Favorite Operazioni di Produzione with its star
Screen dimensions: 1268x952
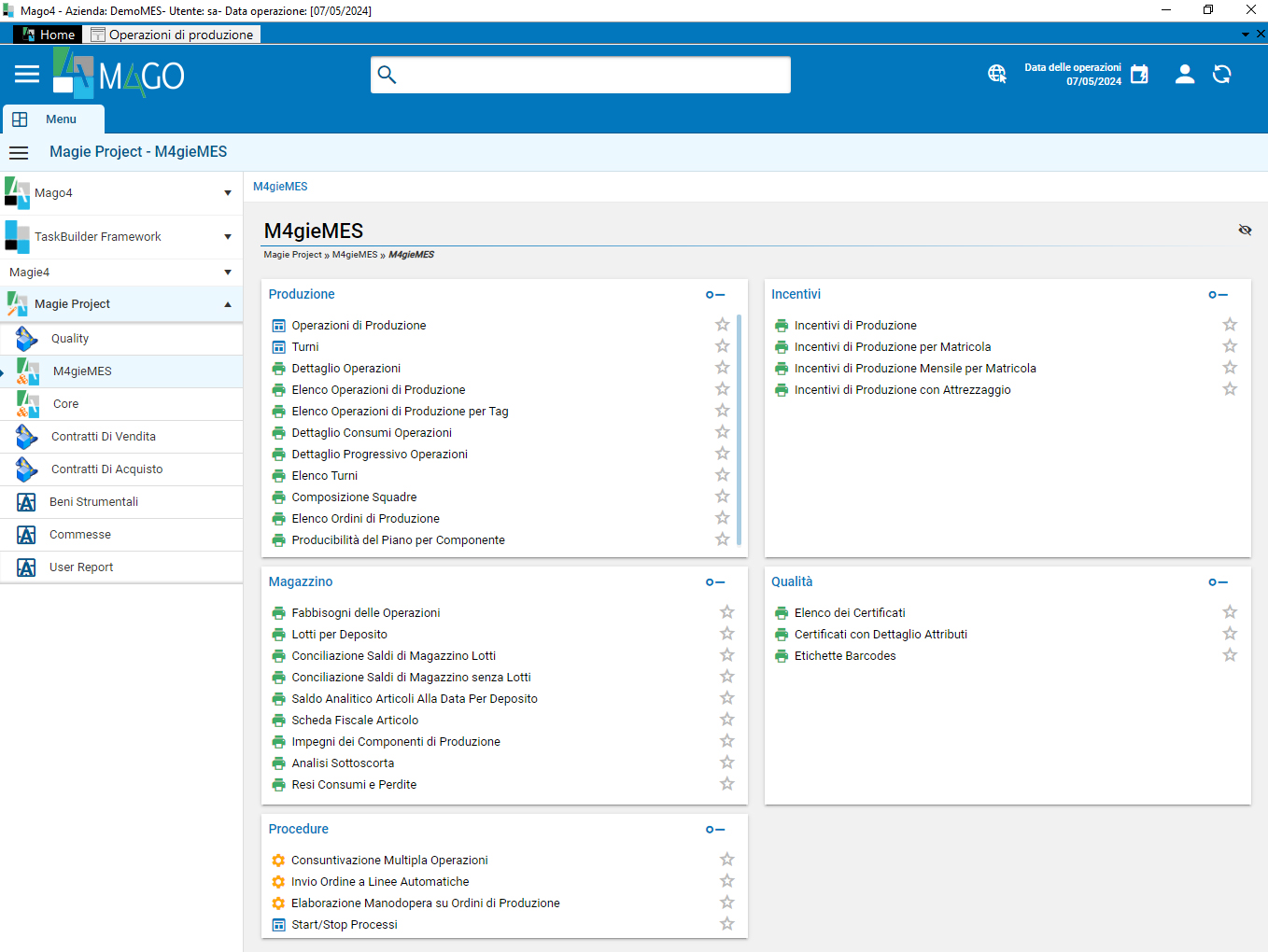click(x=723, y=325)
